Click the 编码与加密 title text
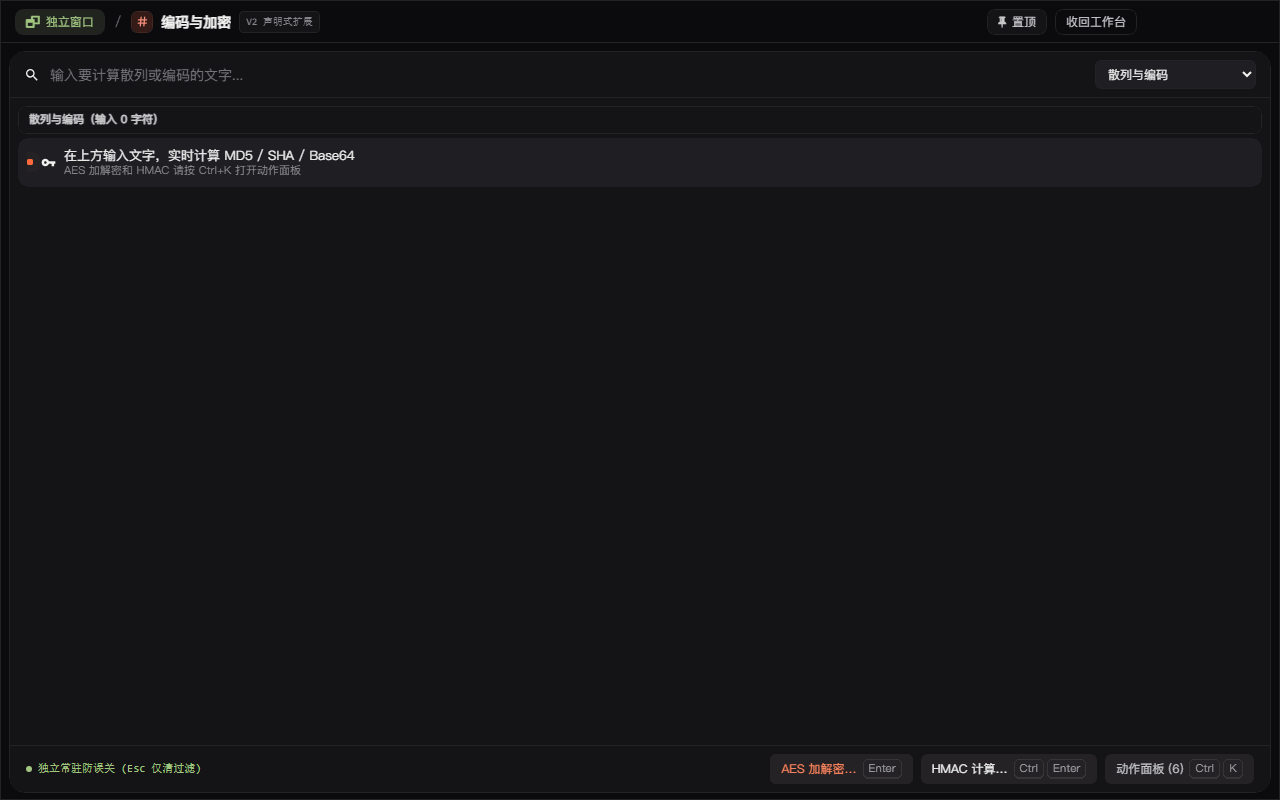 pos(196,22)
